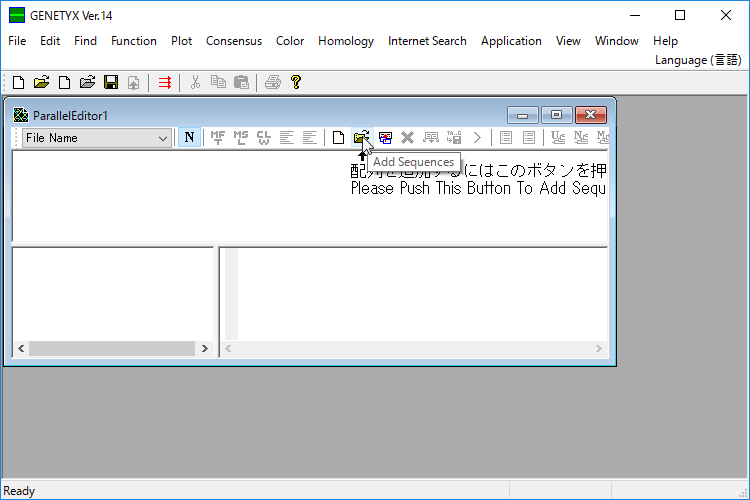Screen dimensions: 750x500
Task: Click the scissors Cut icon
Action: point(195,82)
